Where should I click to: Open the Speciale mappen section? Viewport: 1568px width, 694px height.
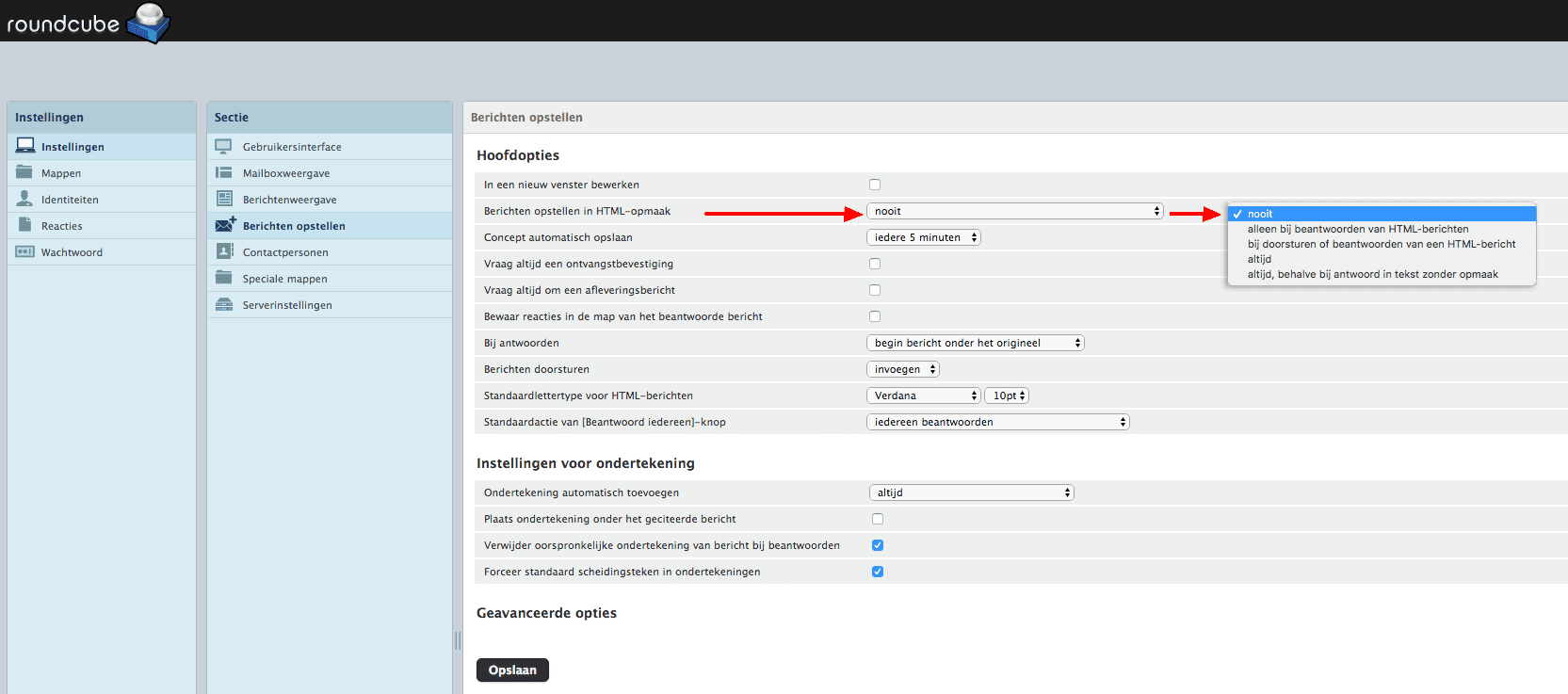[284, 279]
